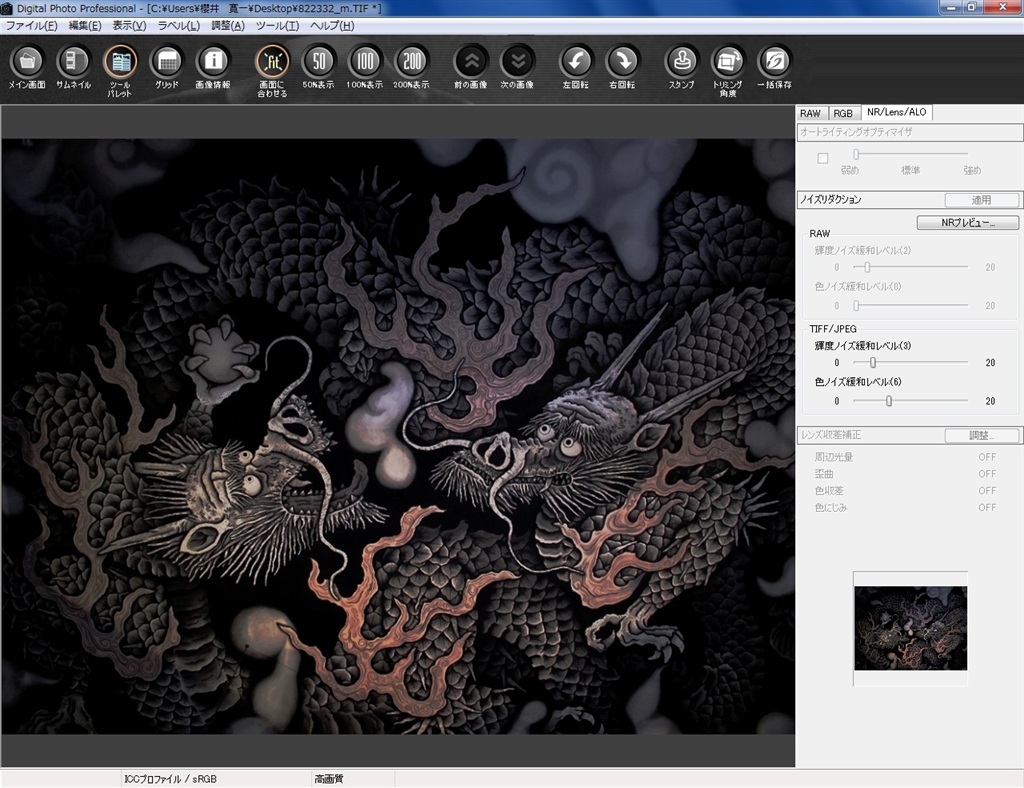Switch to 200% display
Image resolution: width=1024 pixels, height=788 pixels.
pyautogui.click(x=411, y=67)
